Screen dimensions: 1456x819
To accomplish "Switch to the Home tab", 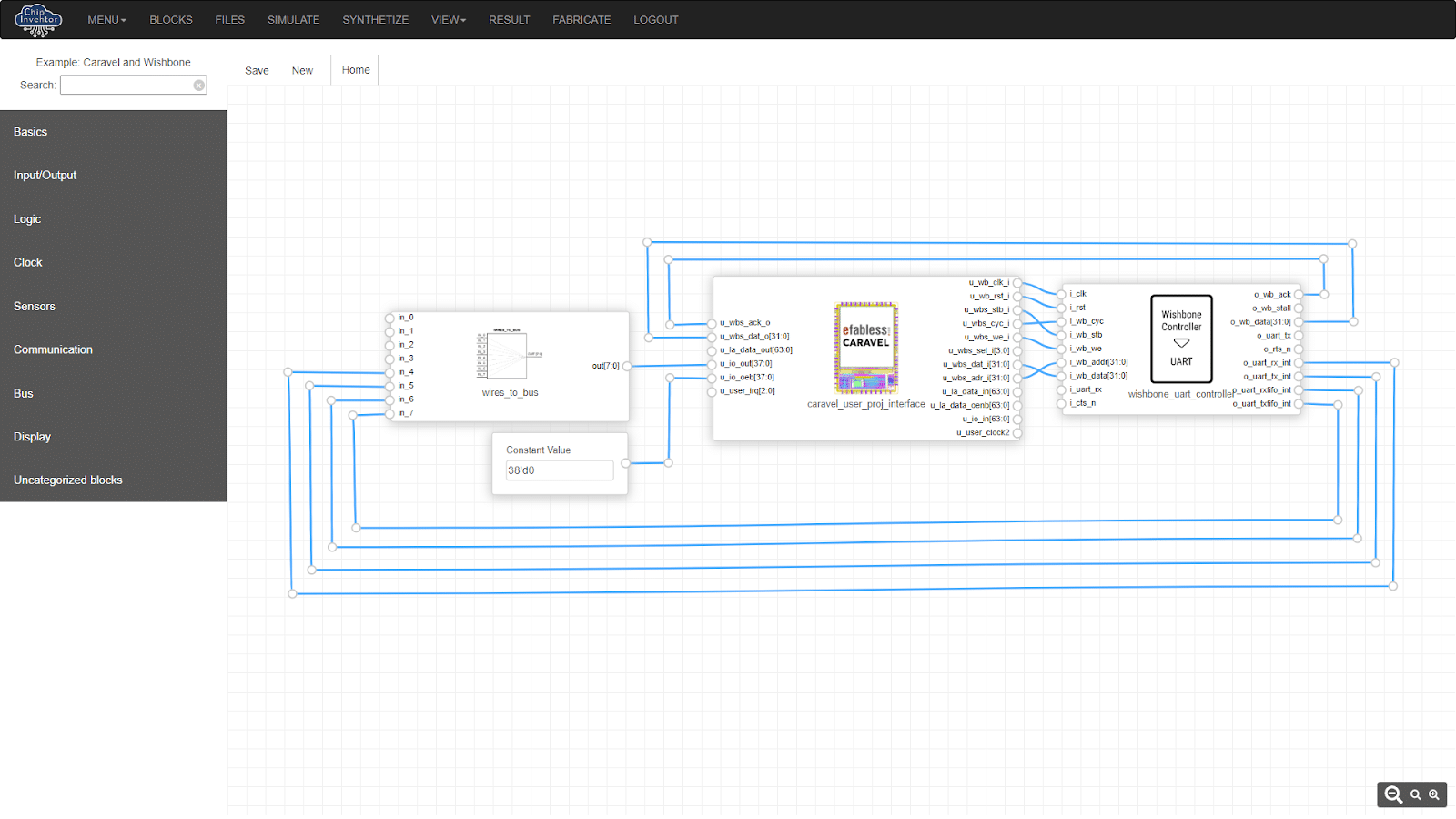I will (x=356, y=70).
